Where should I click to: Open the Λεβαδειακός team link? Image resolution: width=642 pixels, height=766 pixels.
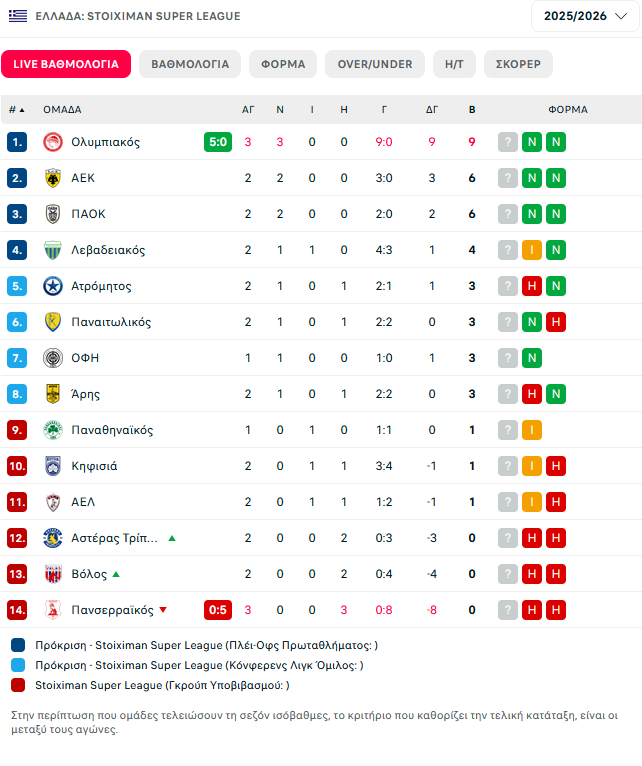pos(108,250)
